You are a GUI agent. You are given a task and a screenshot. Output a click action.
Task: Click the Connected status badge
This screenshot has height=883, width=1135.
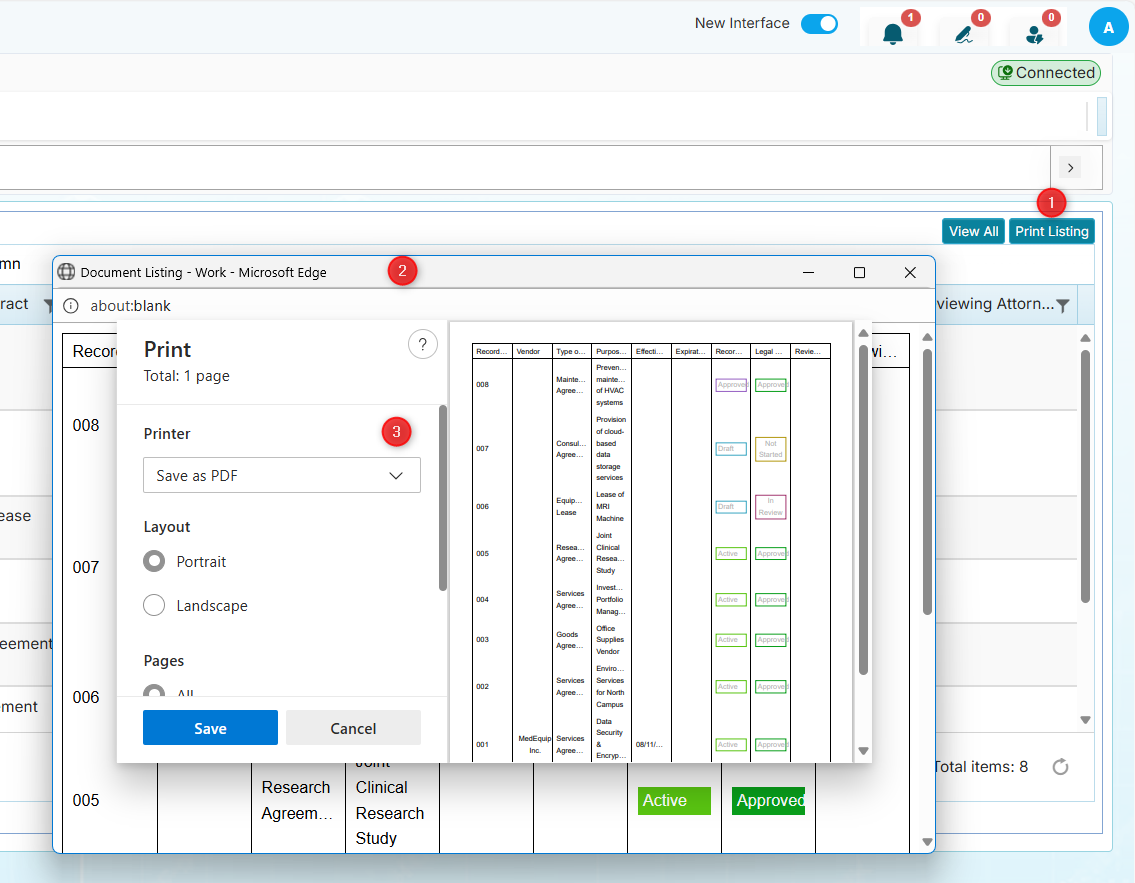[1045, 73]
